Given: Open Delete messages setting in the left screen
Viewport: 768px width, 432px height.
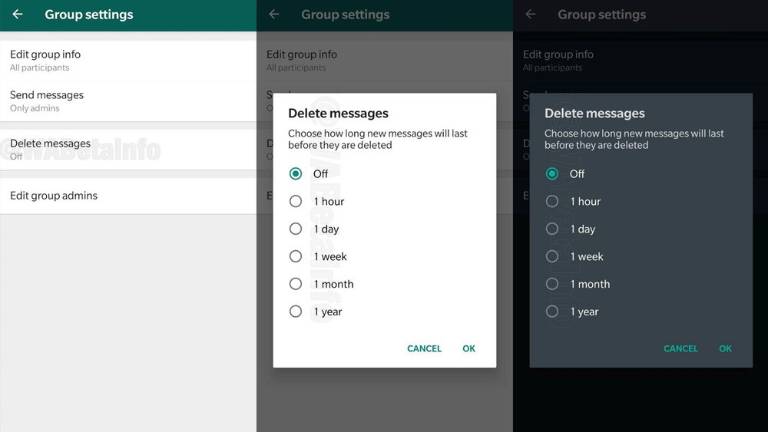Looking at the screenshot, I should [60, 149].
